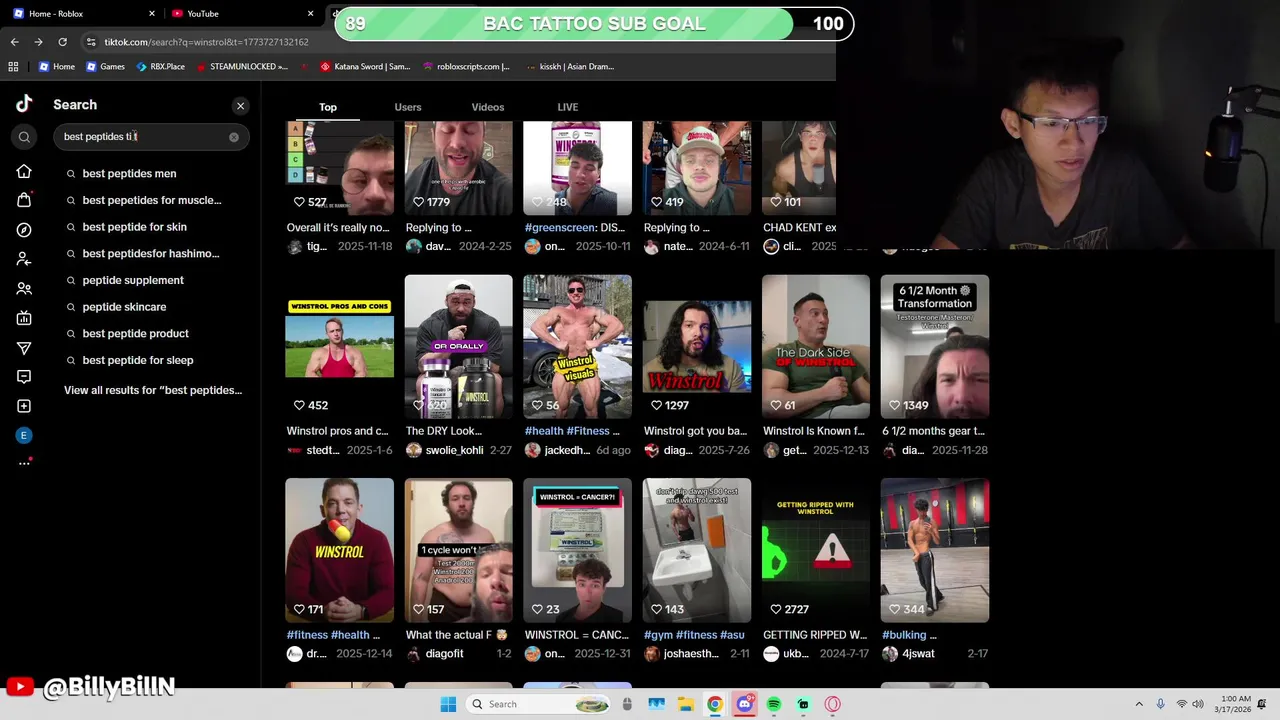Open '6 1/2 Month Transformation' video thumbnail
The height and width of the screenshot is (720, 1280).
coord(935,346)
